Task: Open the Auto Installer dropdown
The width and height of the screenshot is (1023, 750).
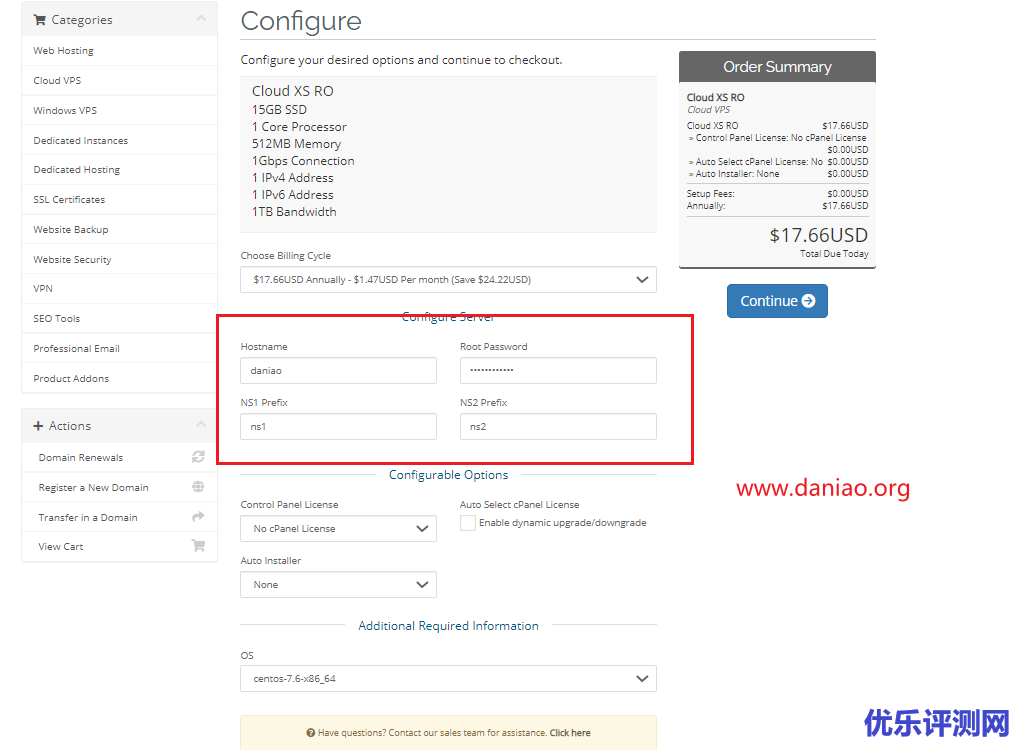Action: [338, 585]
